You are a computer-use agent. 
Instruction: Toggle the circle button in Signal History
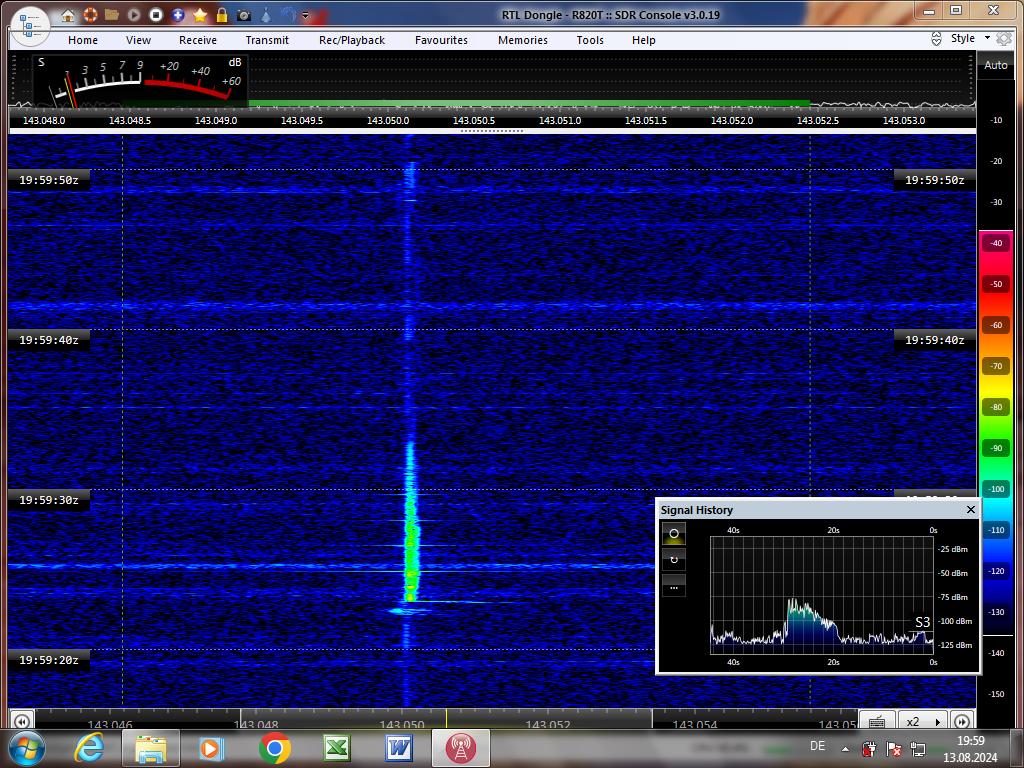pyautogui.click(x=674, y=534)
